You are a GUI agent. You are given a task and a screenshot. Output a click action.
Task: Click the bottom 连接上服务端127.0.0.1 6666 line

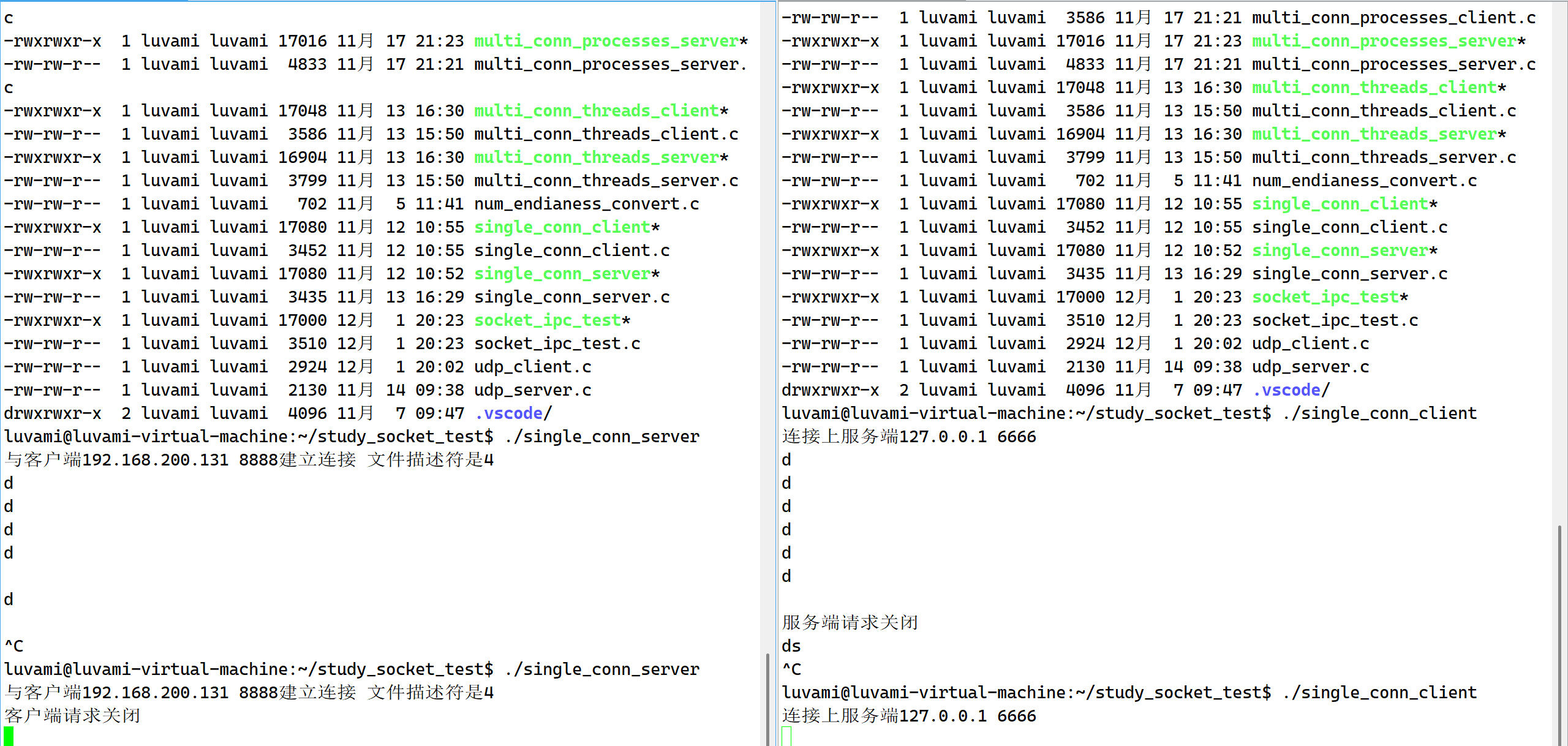tap(908, 716)
